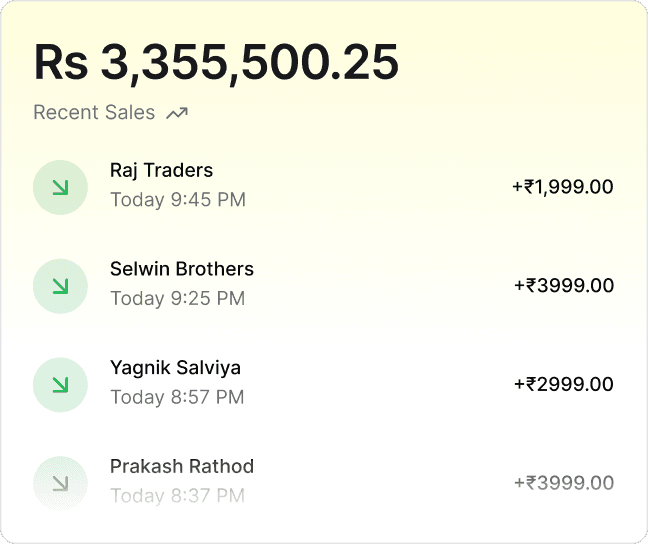Image resolution: width=648 pixels, height=544 pixels.
Task: Click the Today 9:45 PM timestamp
Action: point(177,199)
